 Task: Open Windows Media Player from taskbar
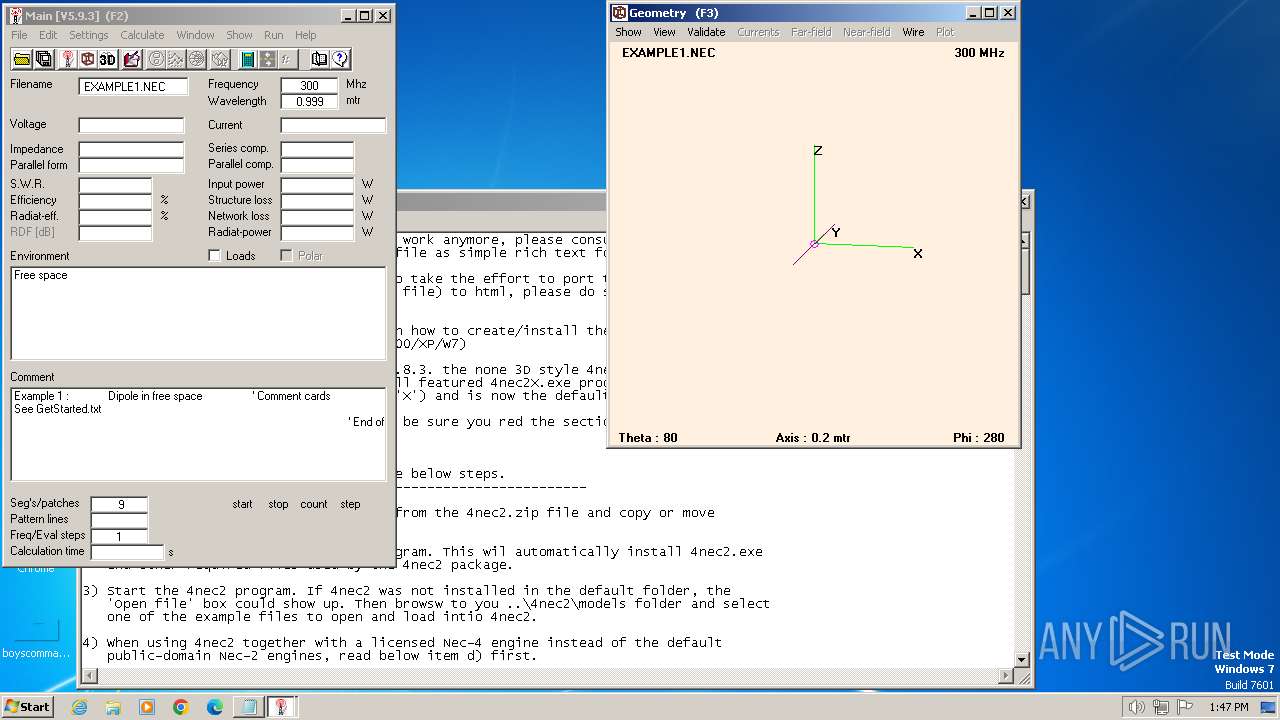[x=147, y=707]
